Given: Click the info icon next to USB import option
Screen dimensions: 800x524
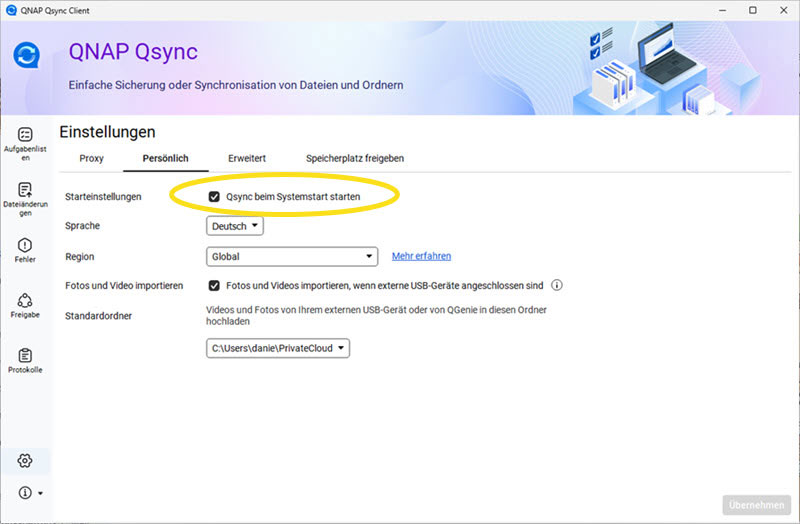Looking at the screenshot, I should [557, 285].
